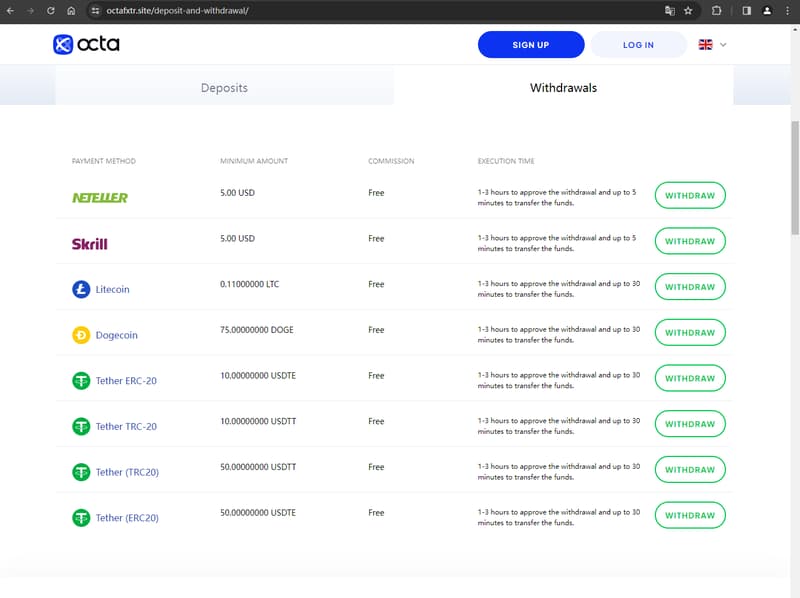The width and height of the screenshot is (800, 598).
Task: Click the translate page icon
Action: click(669, 11)
